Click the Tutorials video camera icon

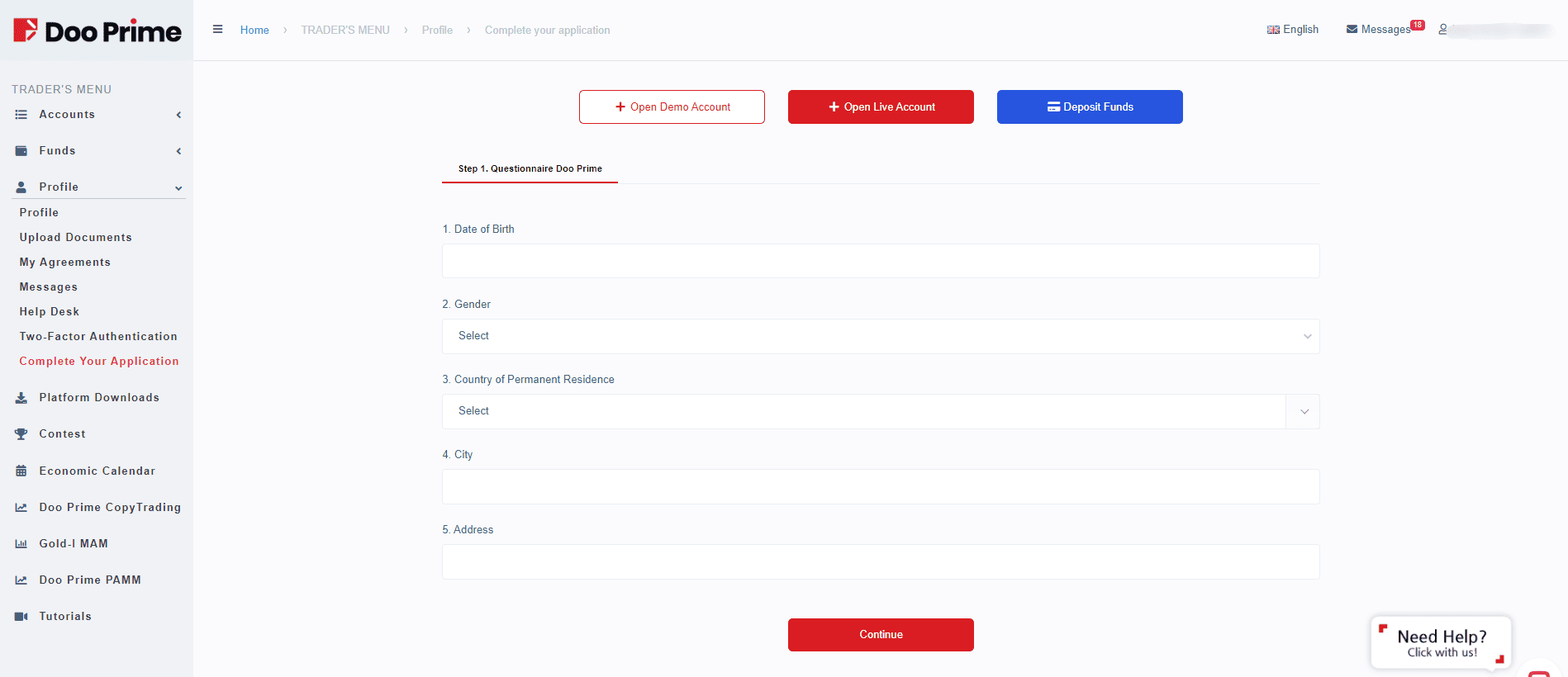[x=21, y=617]
